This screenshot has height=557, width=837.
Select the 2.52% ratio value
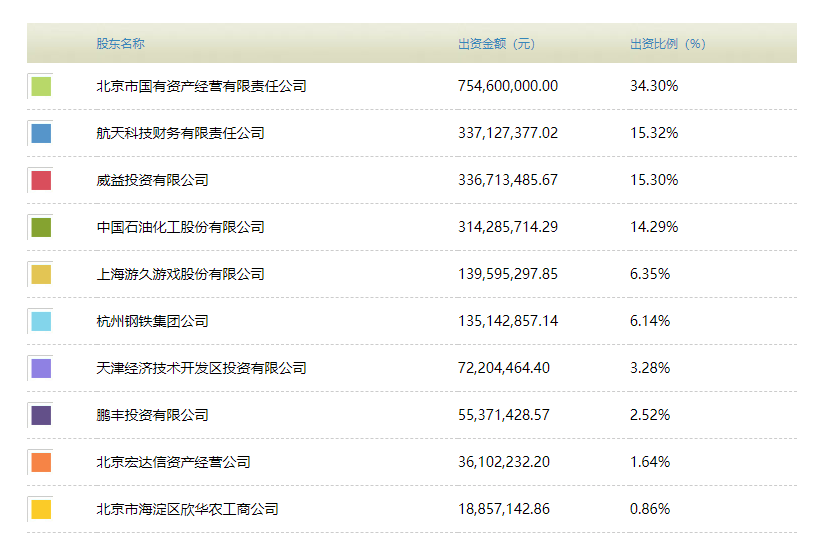coord(650,415)
